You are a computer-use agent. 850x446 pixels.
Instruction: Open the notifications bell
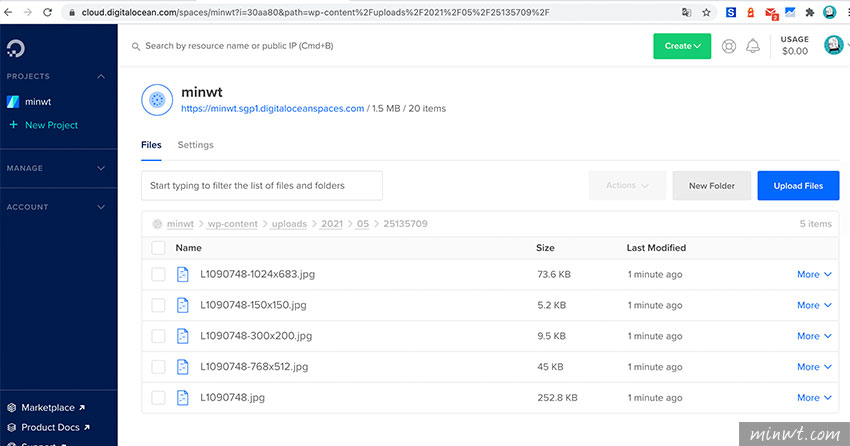[752, 46]
